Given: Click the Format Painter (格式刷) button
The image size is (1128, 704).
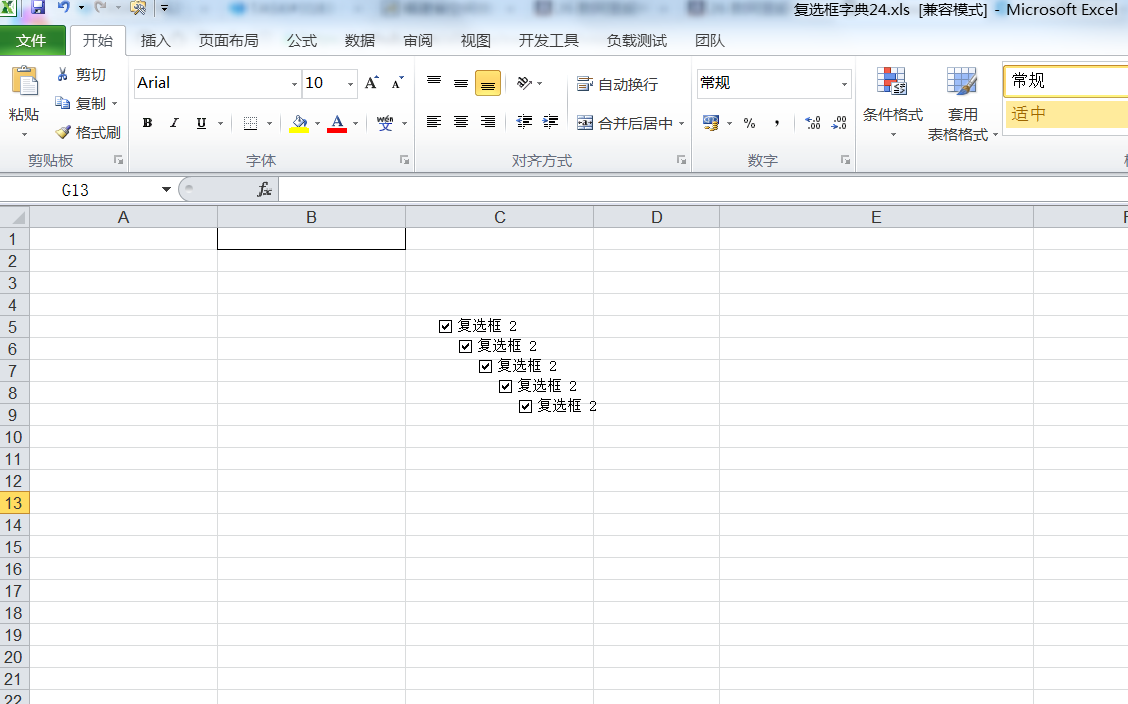Looking at the screenshot, I should click(88, 132).
